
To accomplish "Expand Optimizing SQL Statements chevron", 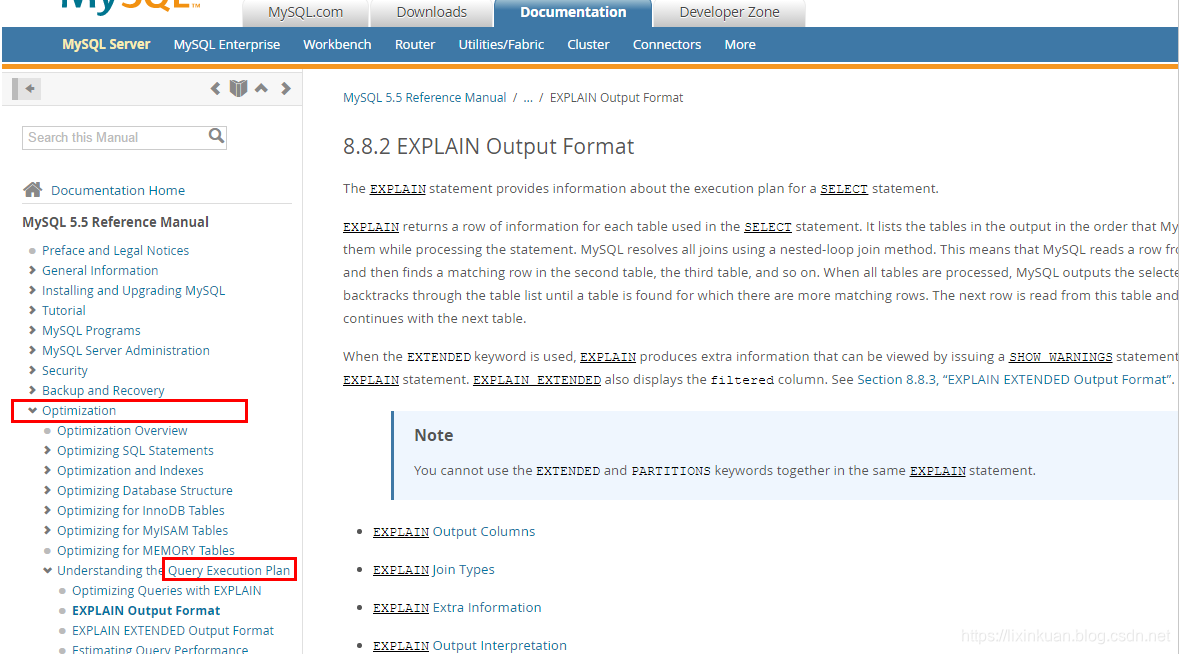I will [x=47, y=450].
